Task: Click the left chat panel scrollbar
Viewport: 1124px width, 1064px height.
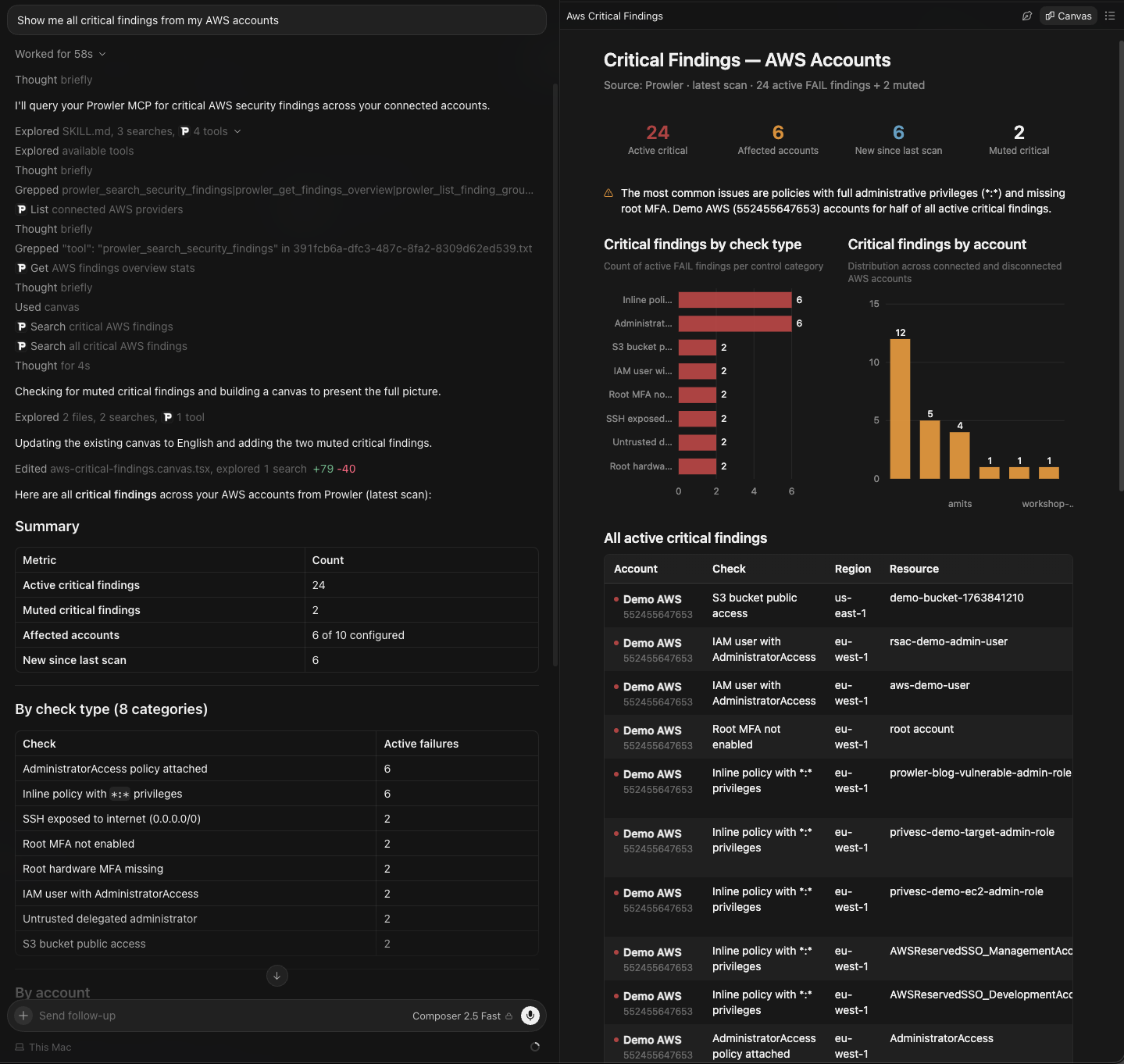Action: (555, 375)
